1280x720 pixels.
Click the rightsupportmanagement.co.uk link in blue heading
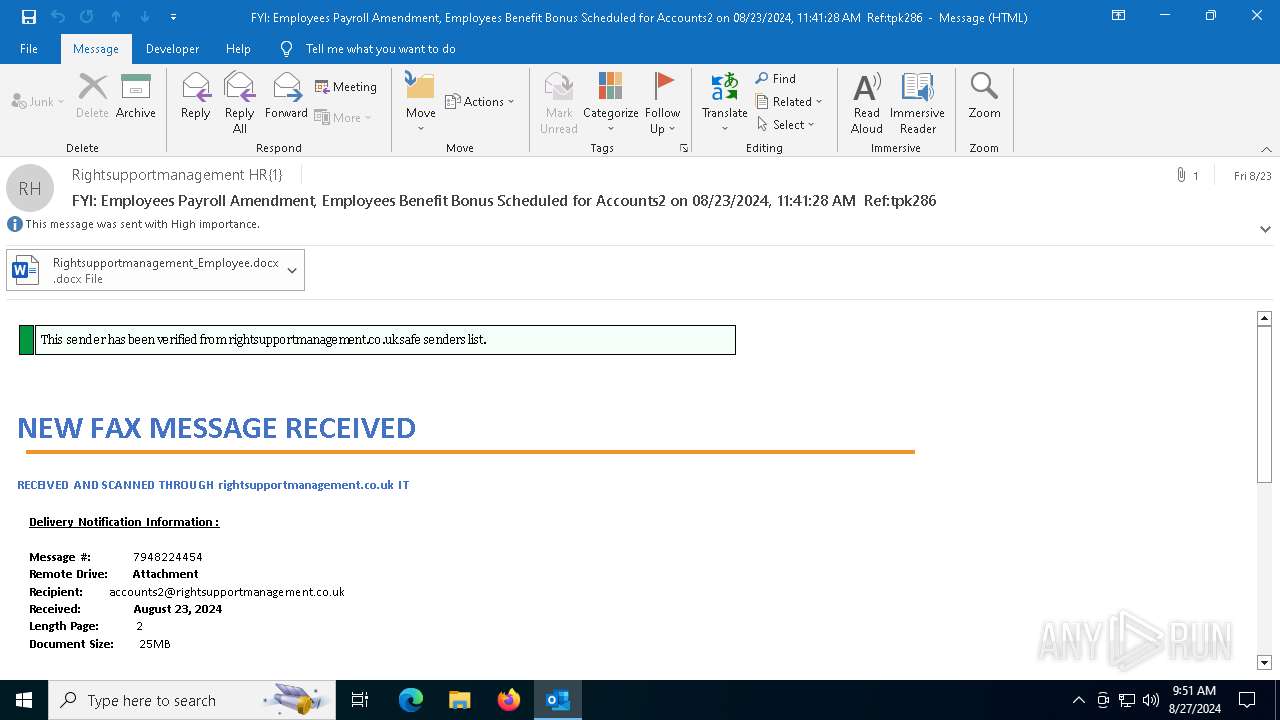[306, 485]
